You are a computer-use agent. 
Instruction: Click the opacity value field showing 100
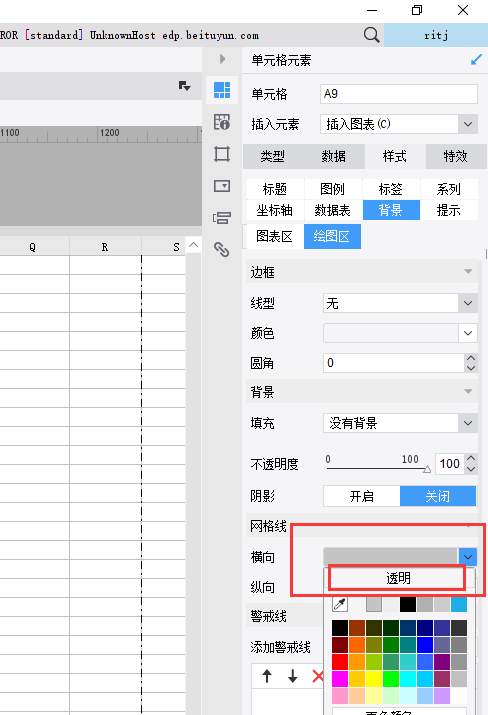point(450,464)
